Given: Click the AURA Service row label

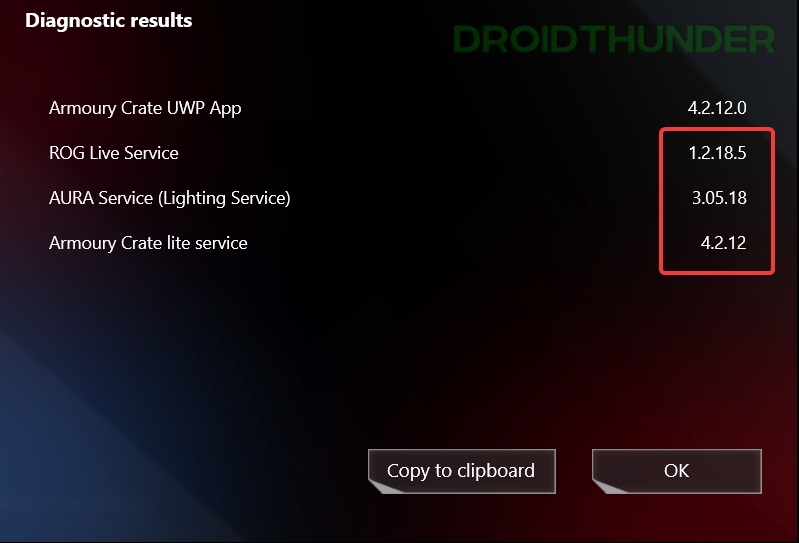Looking at the screenshot, I should pos(170,198).
